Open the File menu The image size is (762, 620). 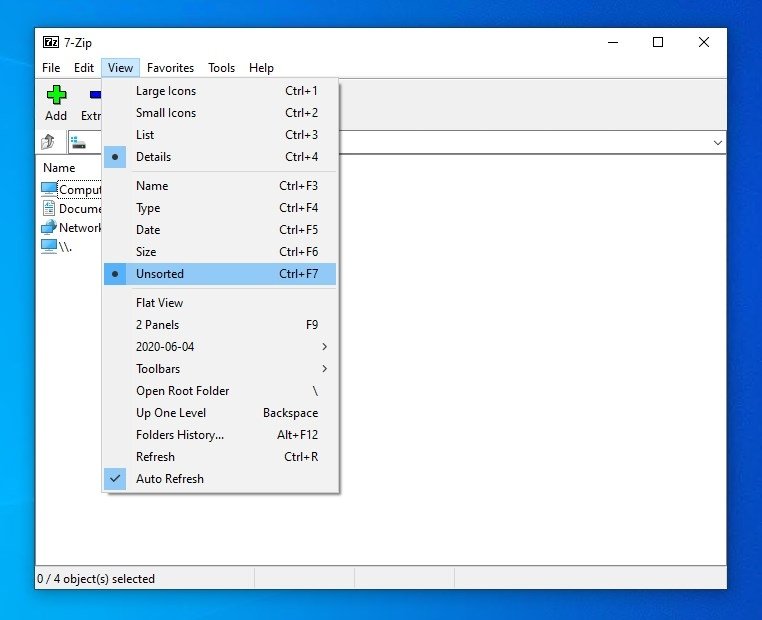51,68
